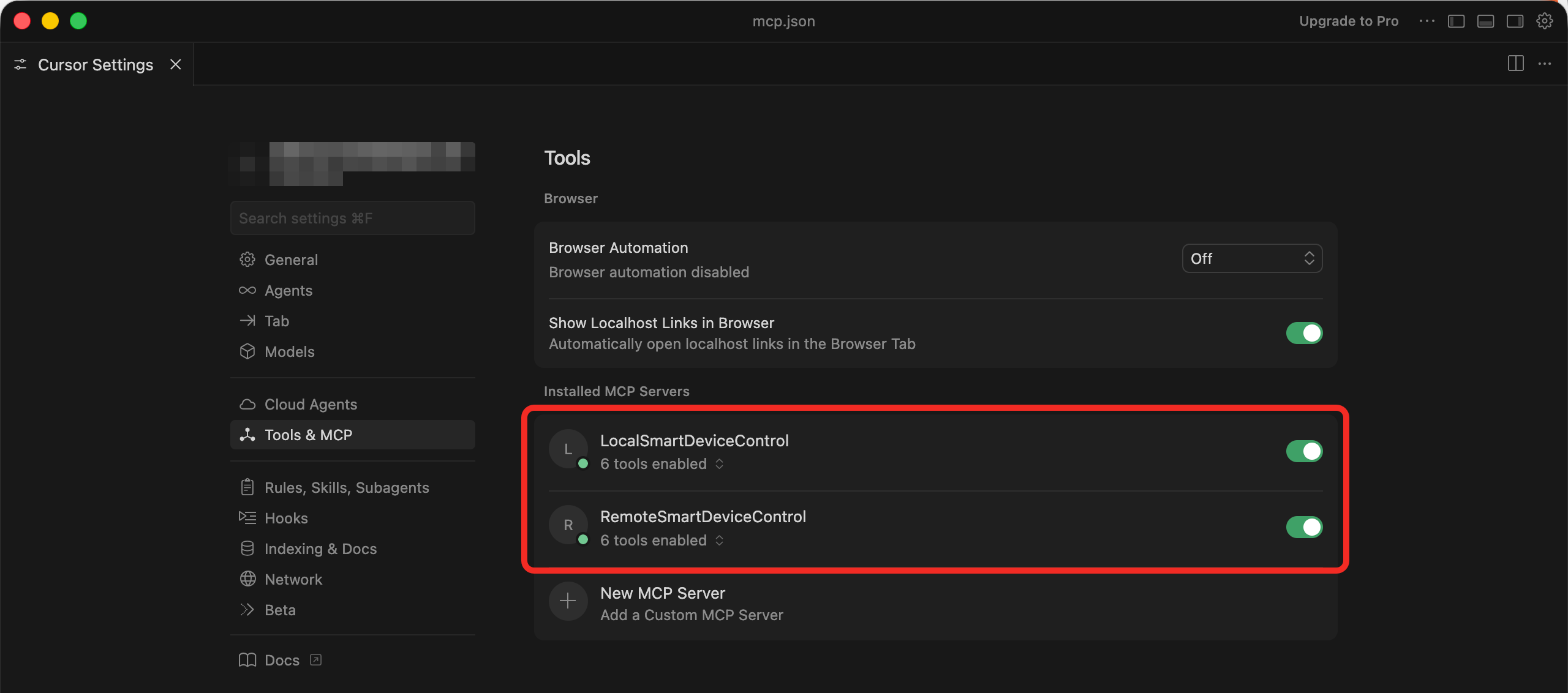Disable Show Localhost Links in Browser toggle
This screenshot has width=1568, height=693.
[x=1304, y=333]
